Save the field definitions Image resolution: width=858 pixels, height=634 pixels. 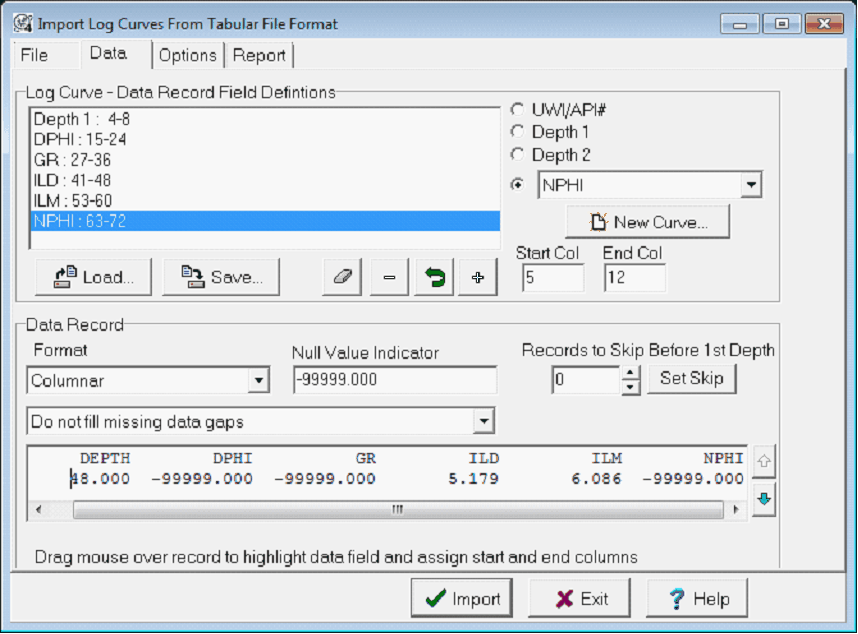pos(221,278)
